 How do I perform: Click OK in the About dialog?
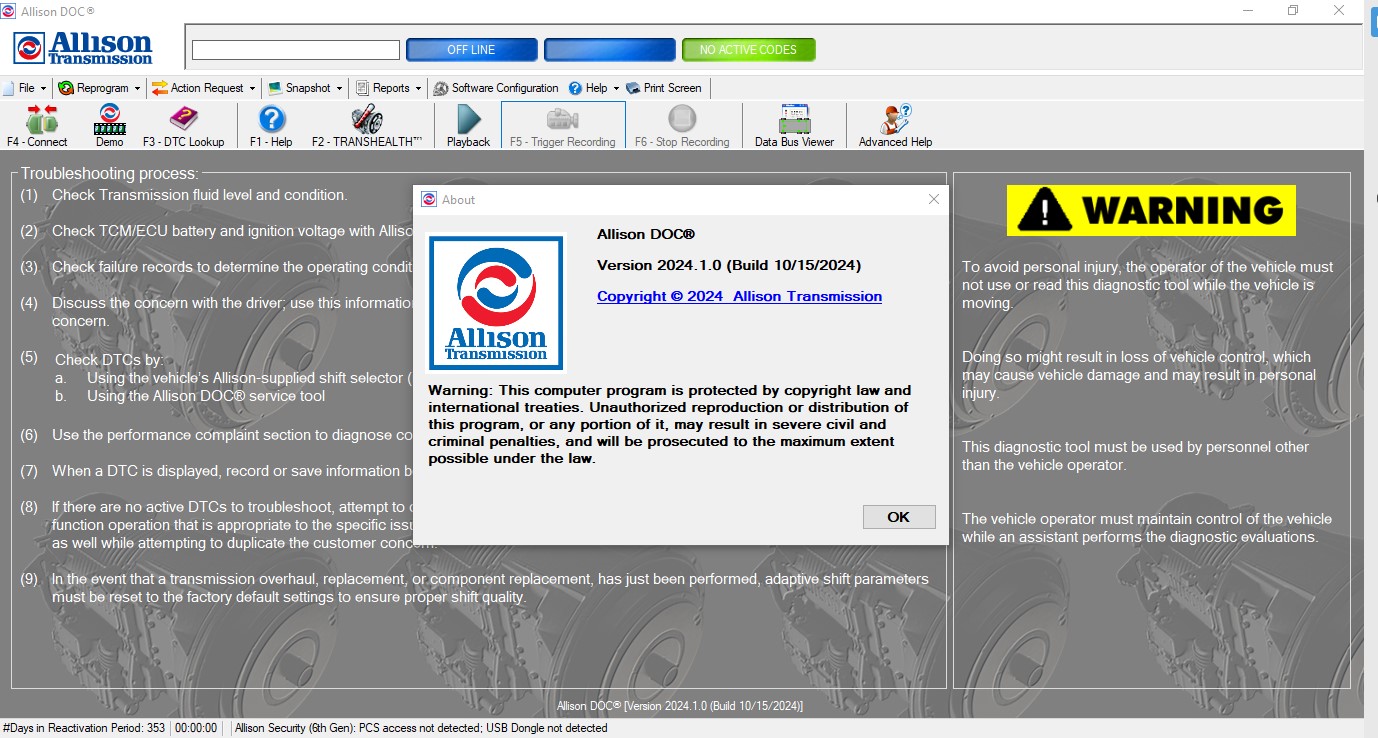point(899,517)
